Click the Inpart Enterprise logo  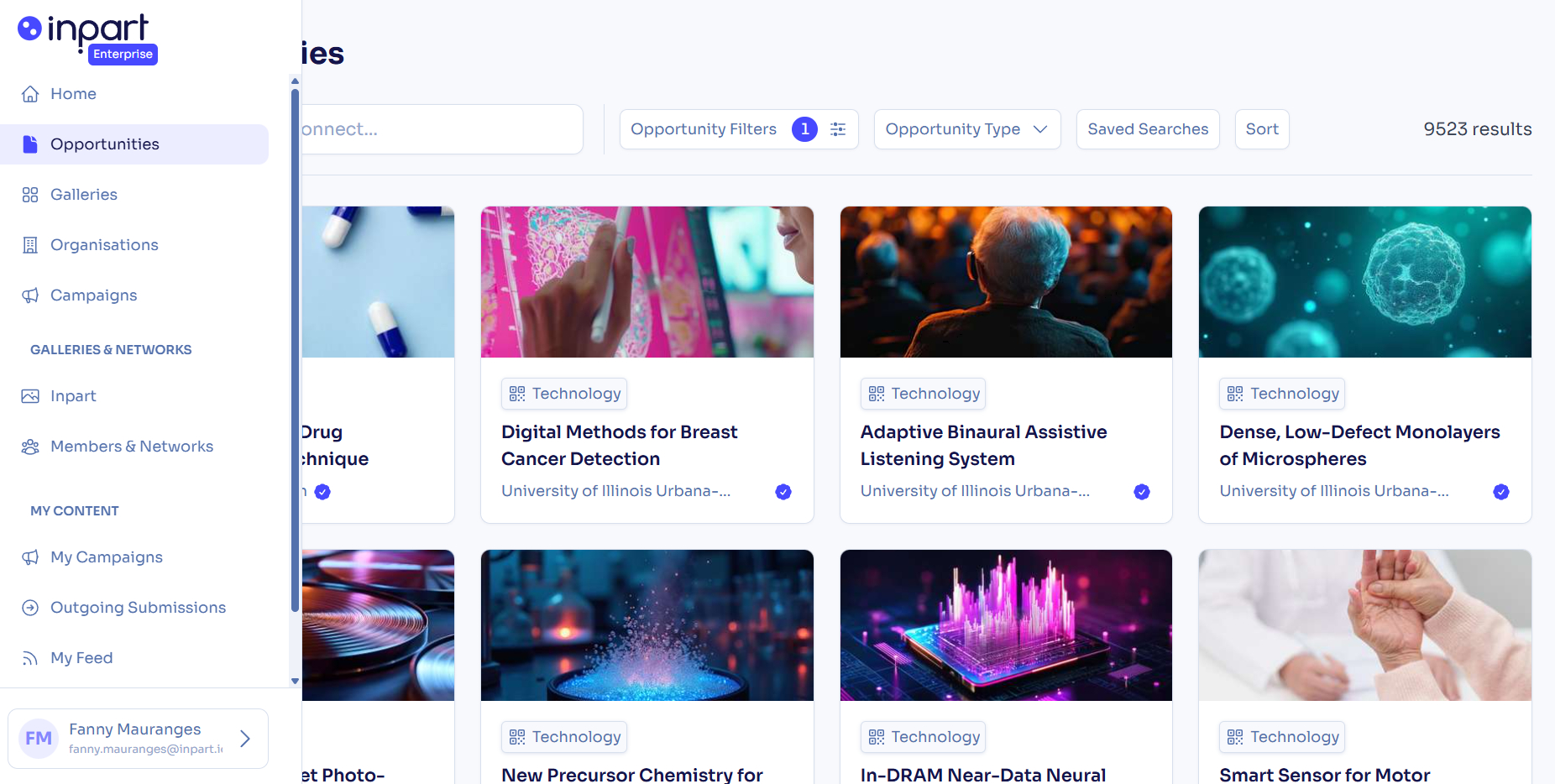87,39
